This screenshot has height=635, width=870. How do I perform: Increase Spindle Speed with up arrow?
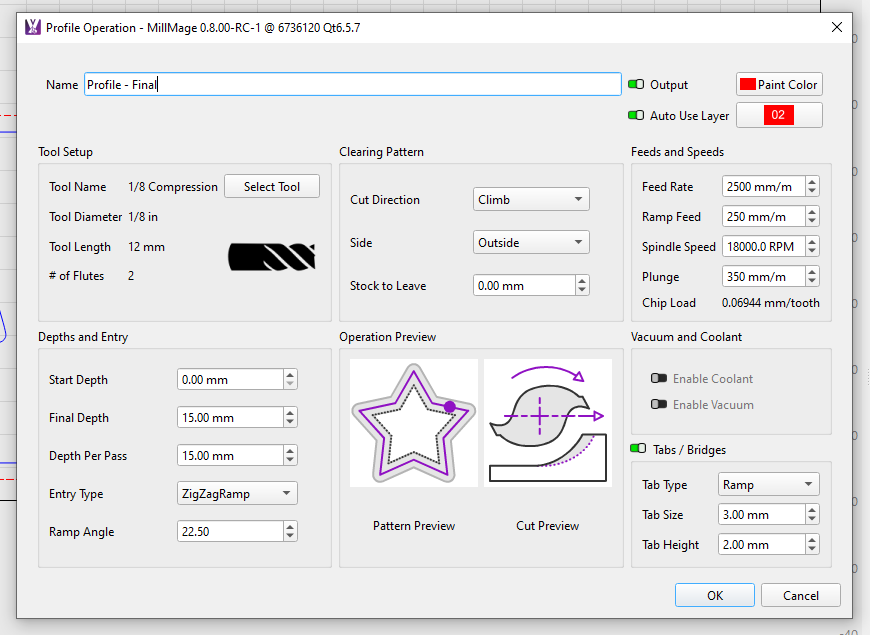coord(812,241)
